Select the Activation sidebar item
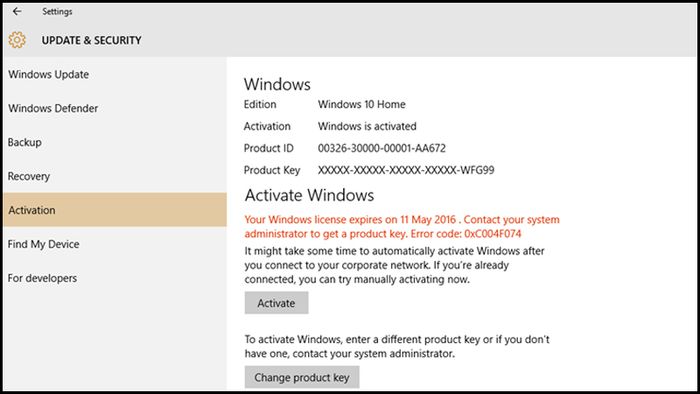Screen dimensions: 700x394 click(x=115, y=210)
